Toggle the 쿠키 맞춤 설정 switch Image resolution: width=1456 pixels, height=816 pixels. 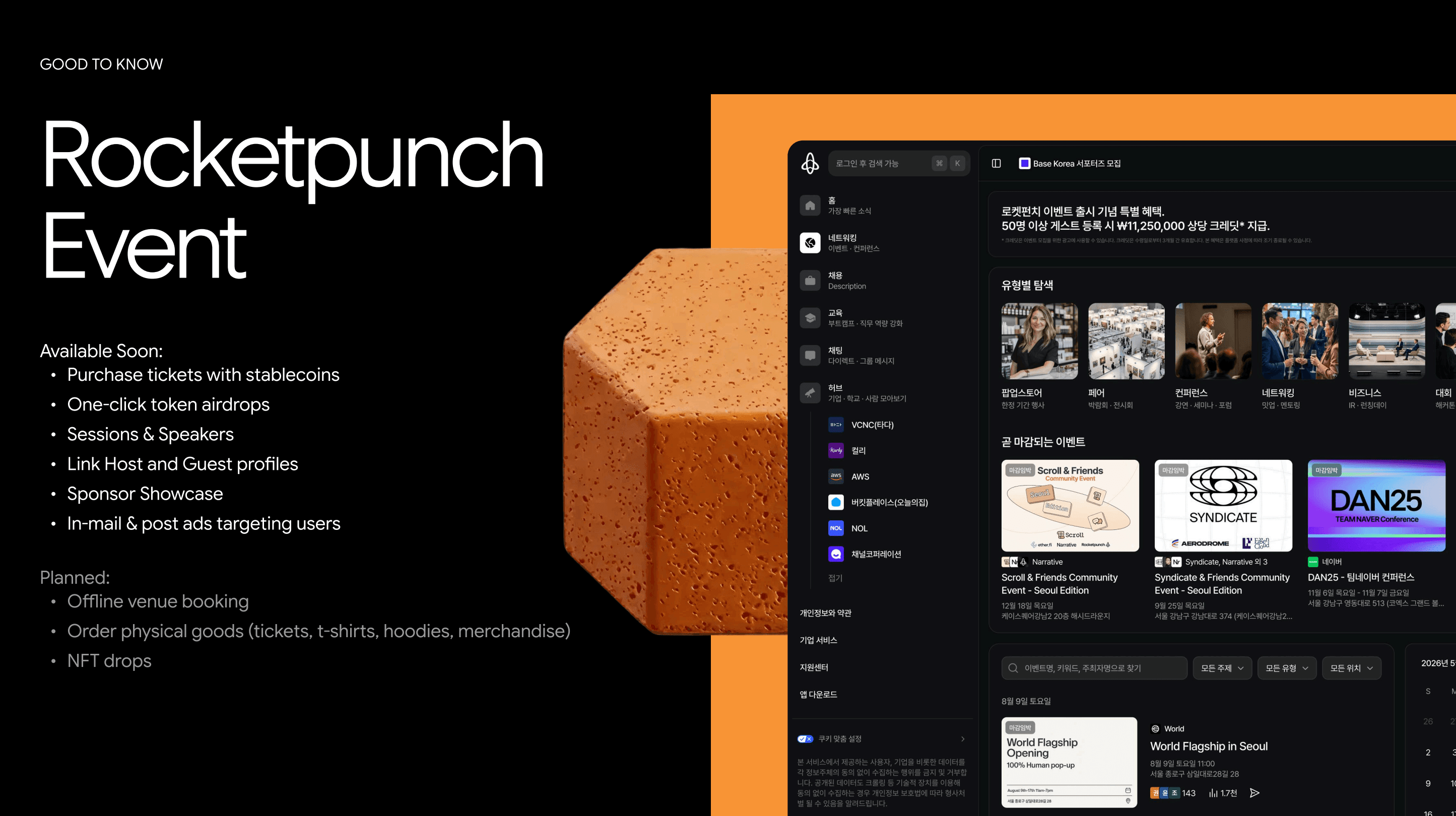tap(805, 738)
